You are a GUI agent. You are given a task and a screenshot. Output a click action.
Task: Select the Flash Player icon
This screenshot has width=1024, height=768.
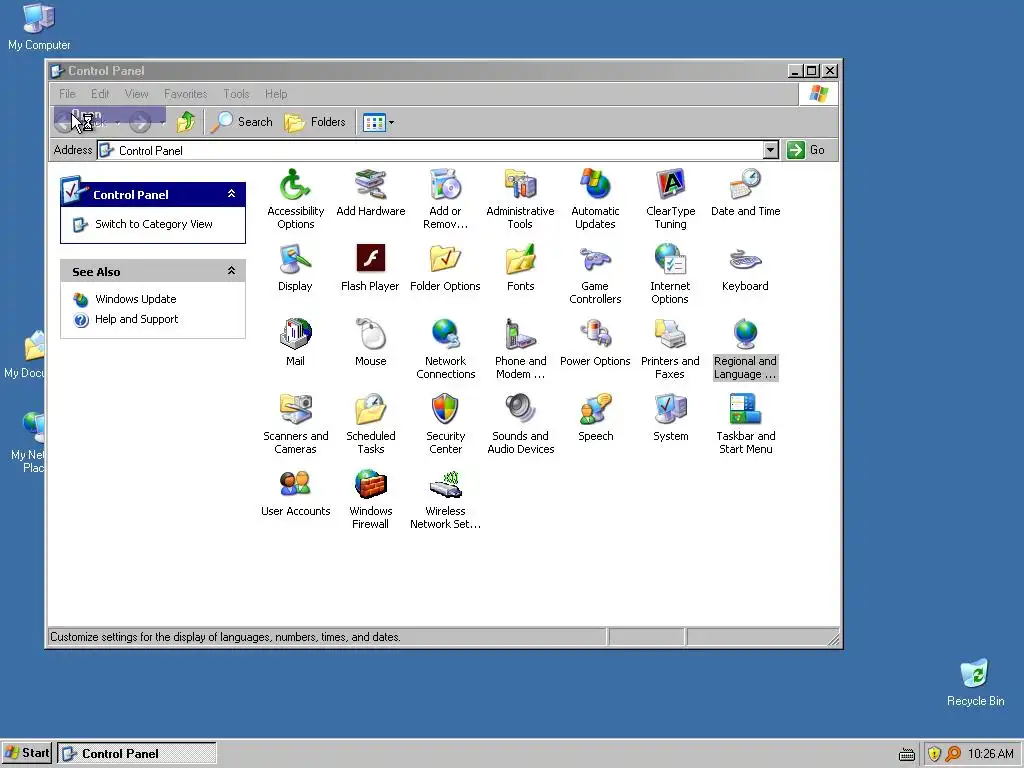click(370, 268)
